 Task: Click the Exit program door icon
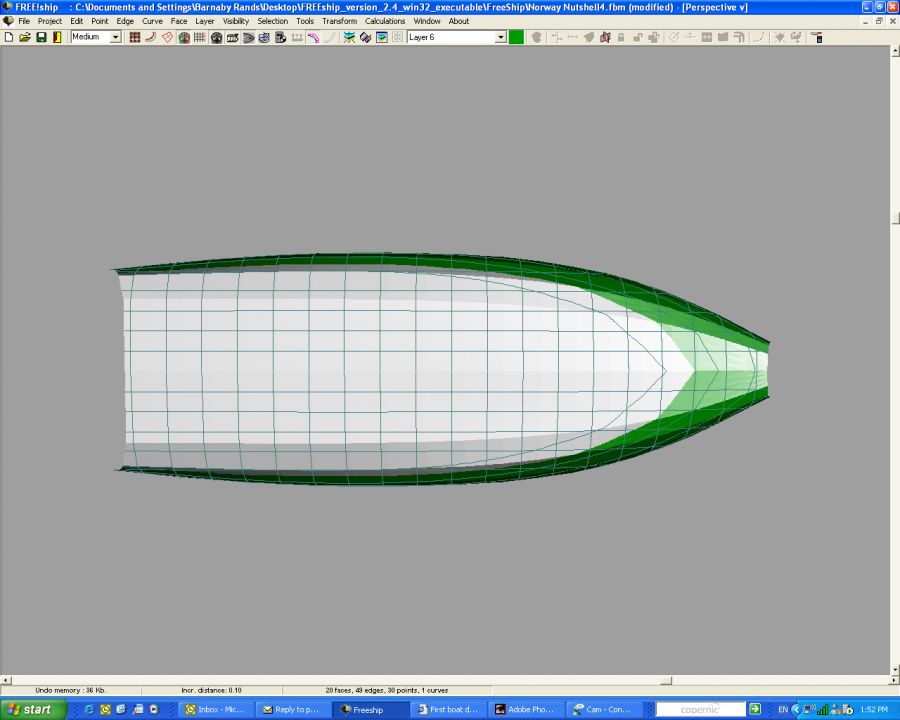[x=57, y=37]
